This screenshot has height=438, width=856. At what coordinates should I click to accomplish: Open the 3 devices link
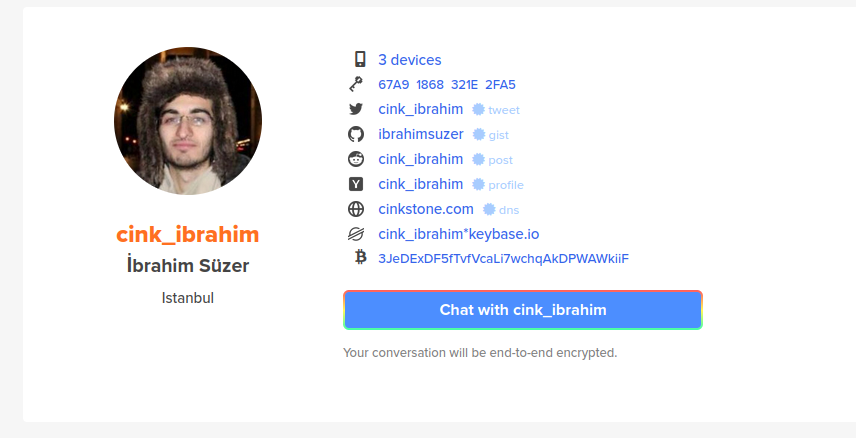click(x=409, y=60)
